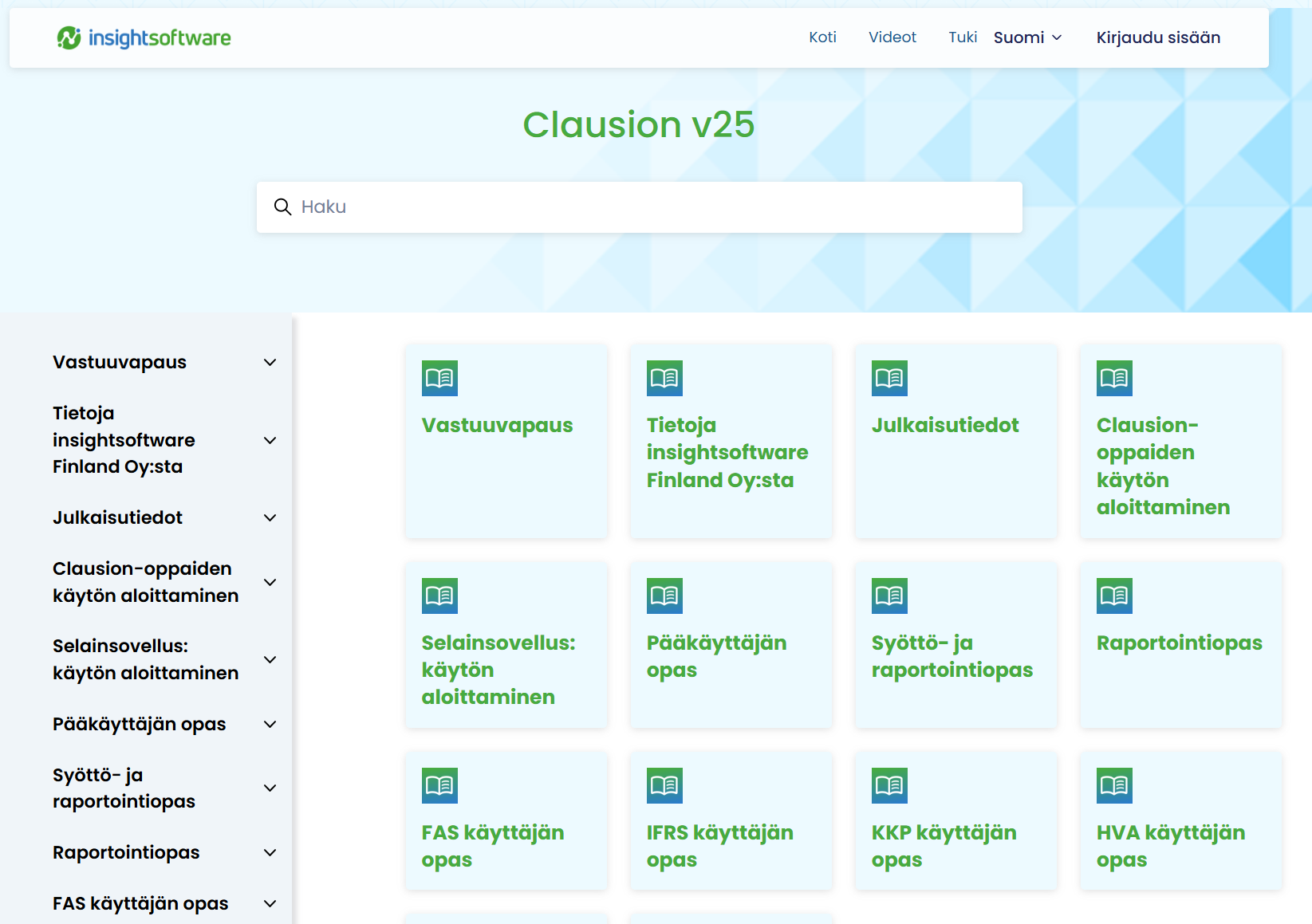Screen dimensions: 1312x924
Task: Select FAS käyttäjän opas in sidebar
Action: point(140,904)
